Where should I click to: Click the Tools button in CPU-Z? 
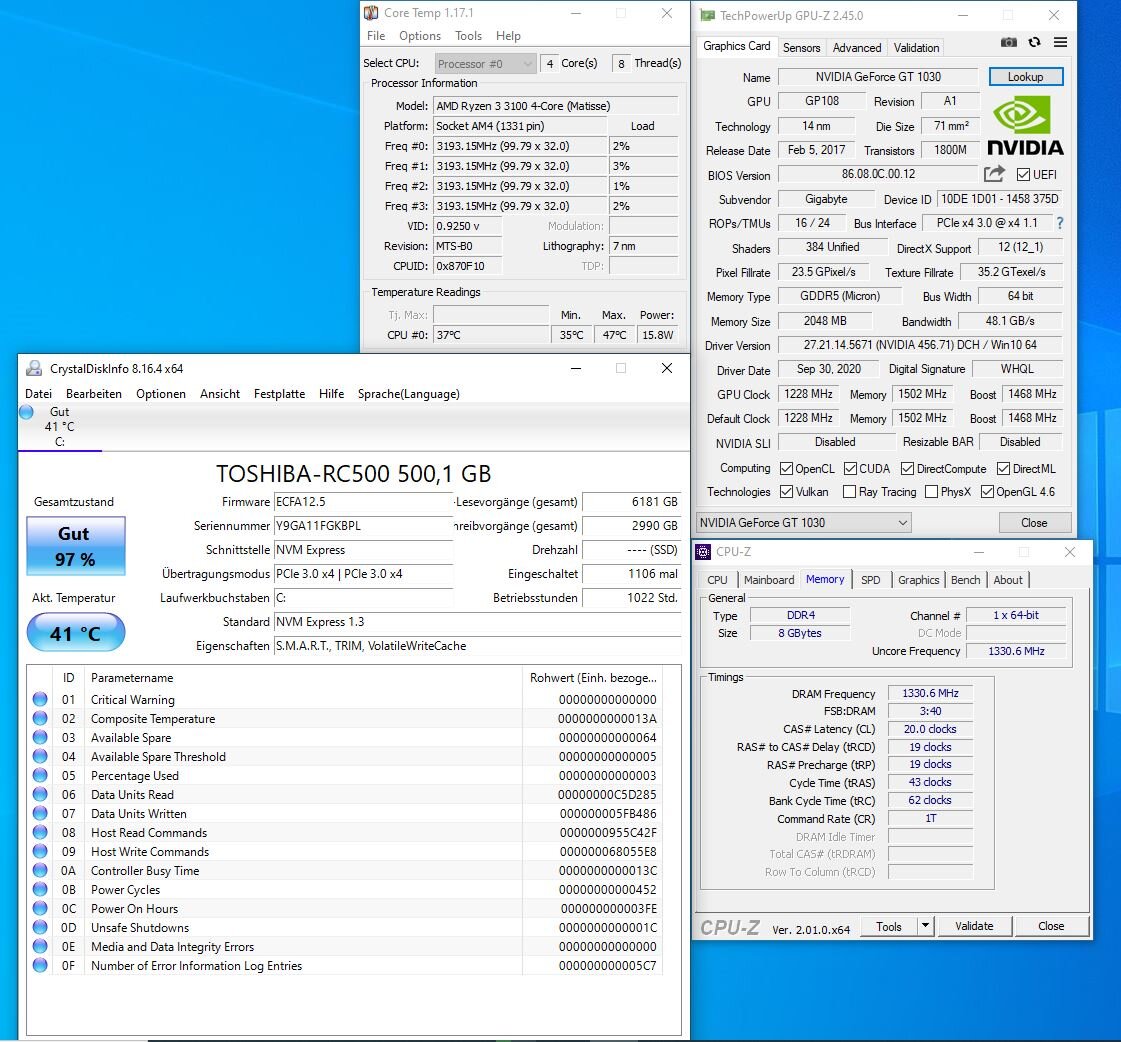tap(889, 925)
